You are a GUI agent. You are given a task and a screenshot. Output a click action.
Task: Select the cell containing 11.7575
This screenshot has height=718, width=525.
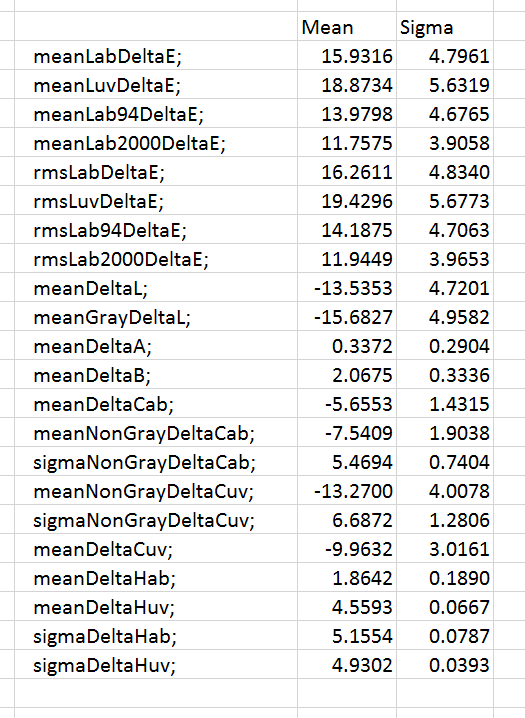point(346,143)
